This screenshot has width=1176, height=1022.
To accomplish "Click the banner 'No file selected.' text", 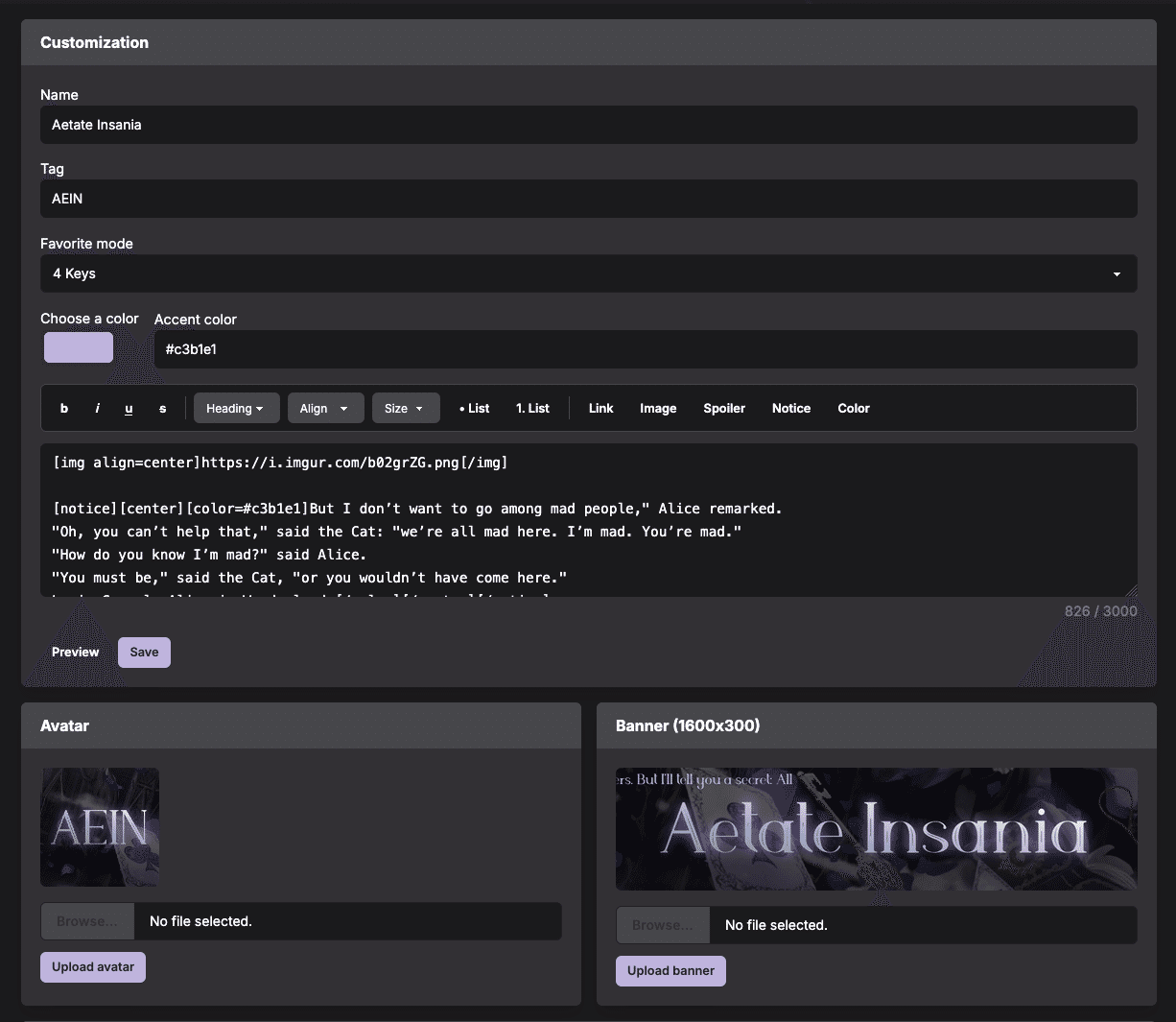I will [x=776, y=925].
